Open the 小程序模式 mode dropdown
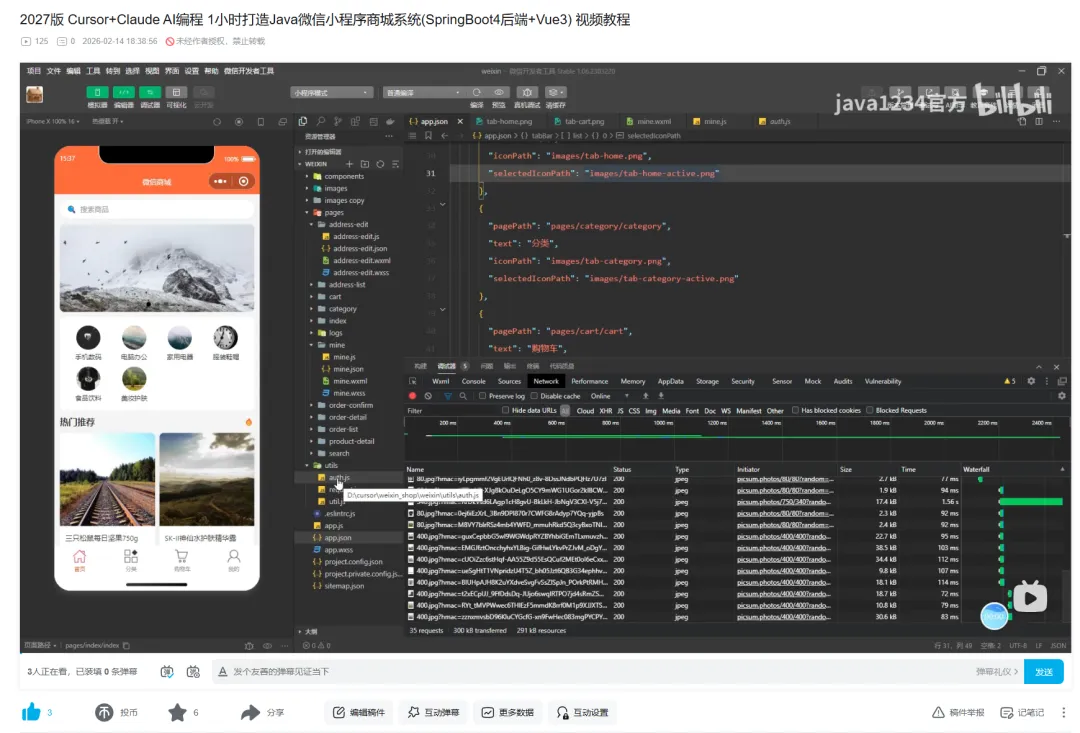 (331, 92)
